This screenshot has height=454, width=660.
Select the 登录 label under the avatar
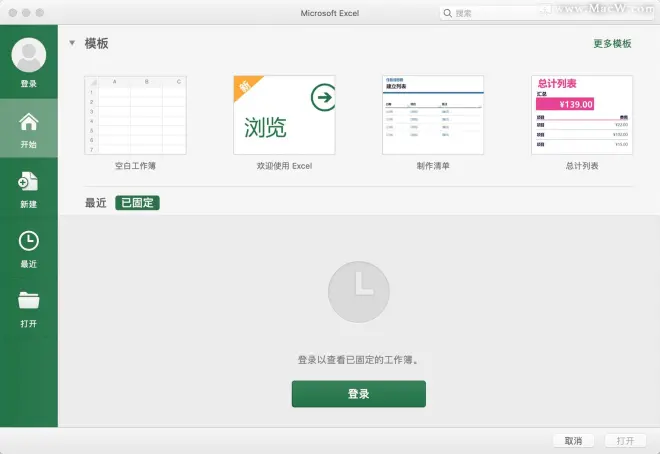[29, 84]
